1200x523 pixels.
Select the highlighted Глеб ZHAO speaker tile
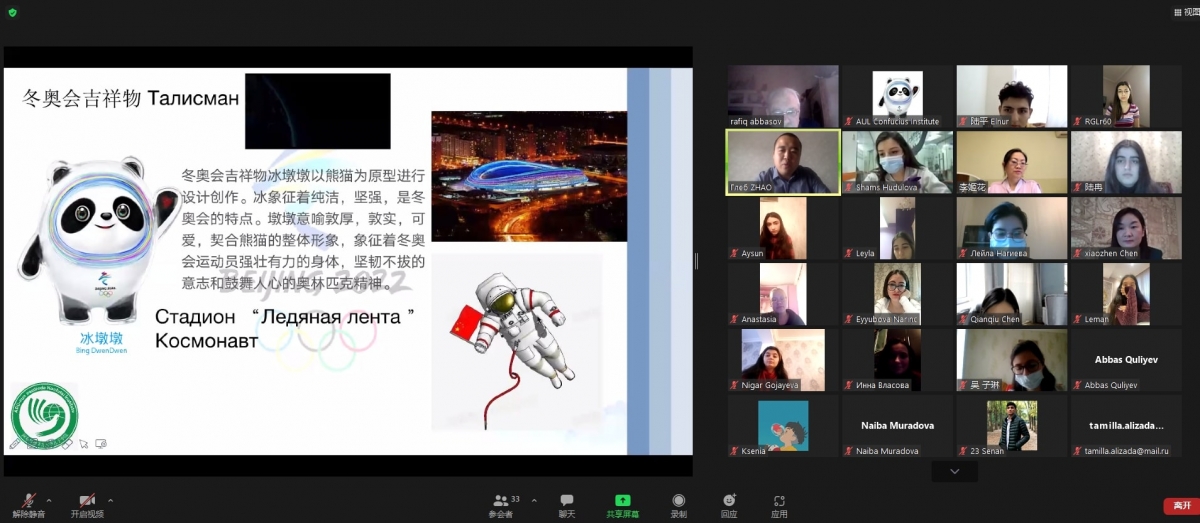coord(783,162)
